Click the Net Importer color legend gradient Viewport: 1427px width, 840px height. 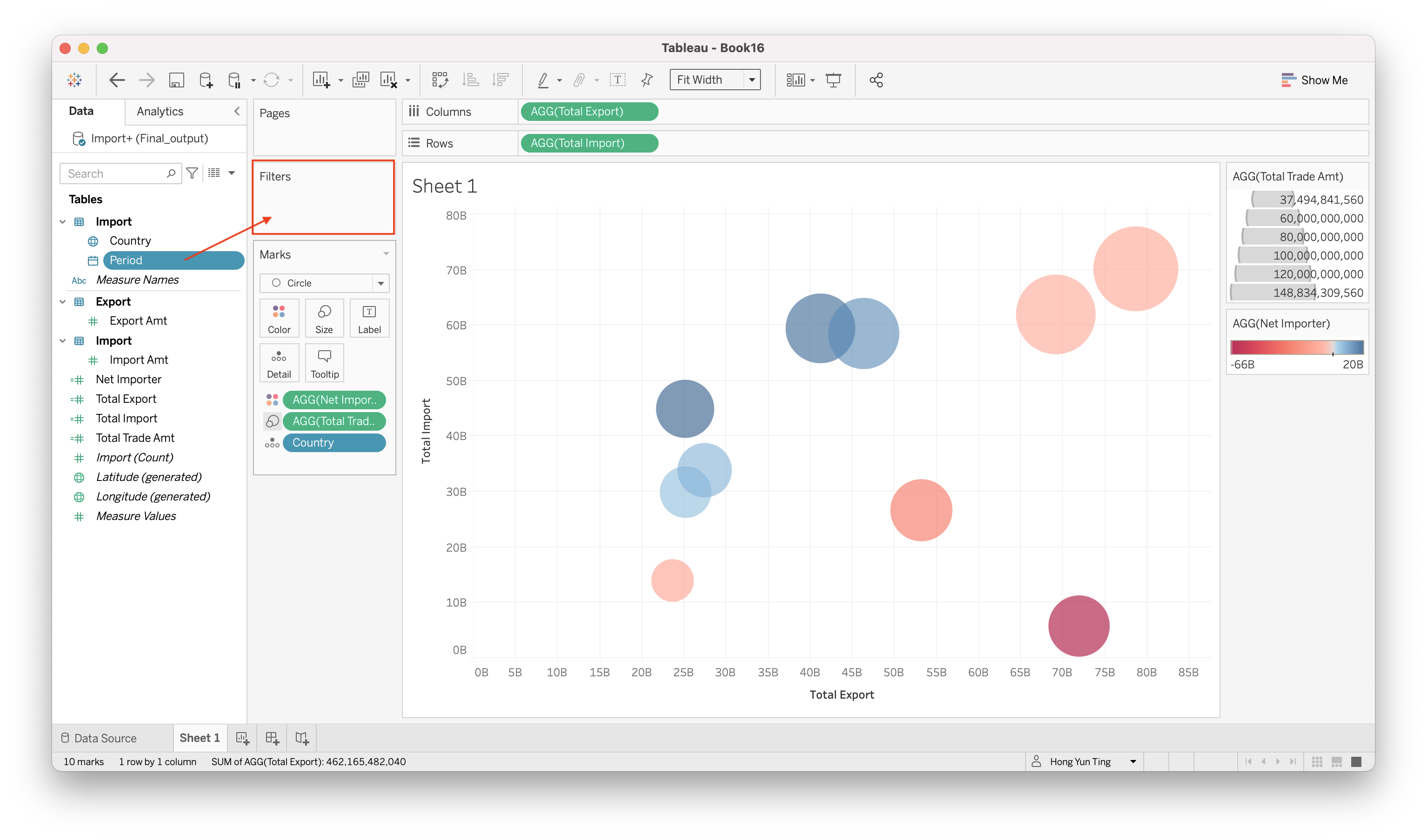1296,347
